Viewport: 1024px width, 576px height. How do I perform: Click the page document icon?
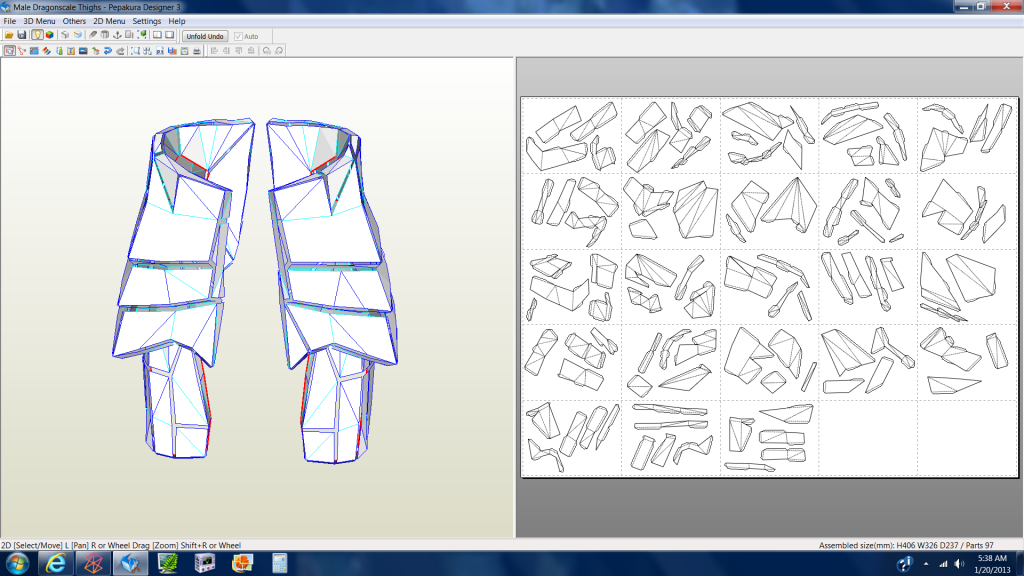[160, 51]
